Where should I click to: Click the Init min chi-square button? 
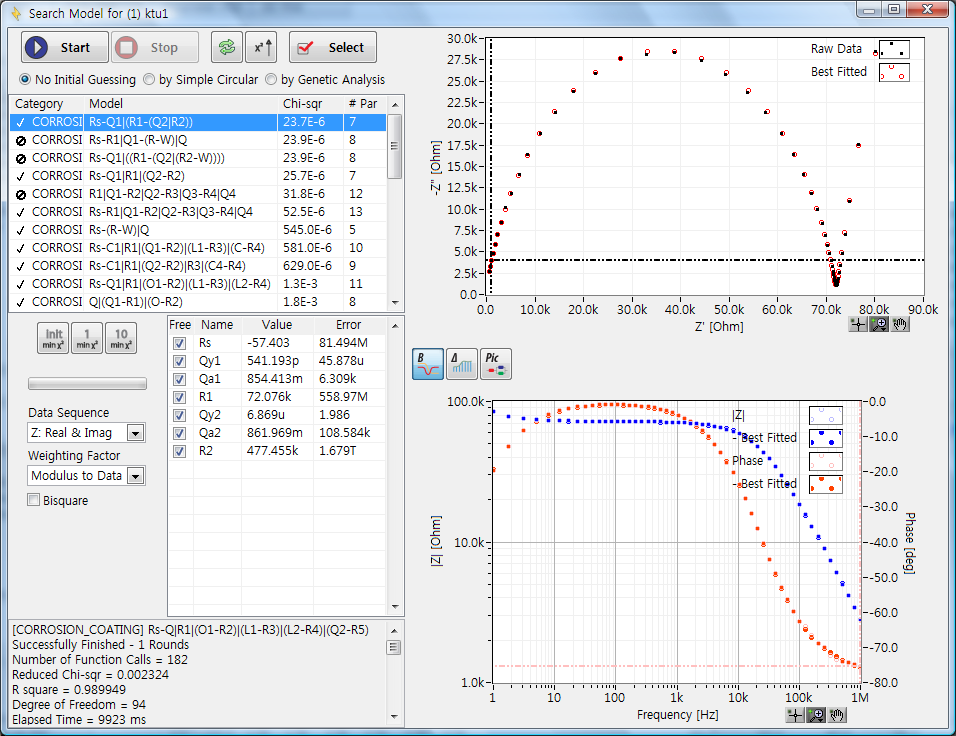[53, 338]
